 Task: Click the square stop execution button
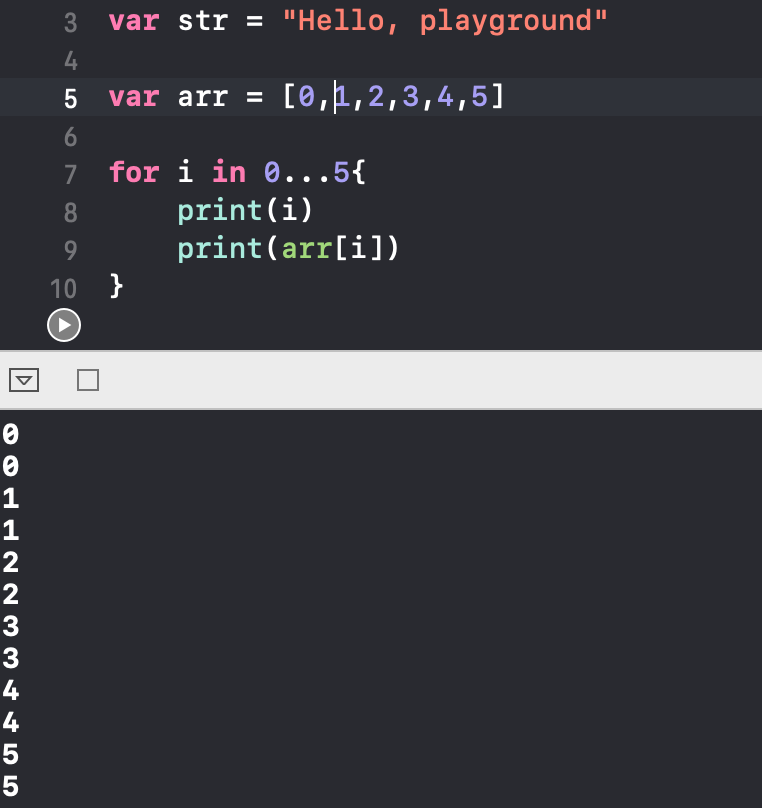(x=88, y=380)
